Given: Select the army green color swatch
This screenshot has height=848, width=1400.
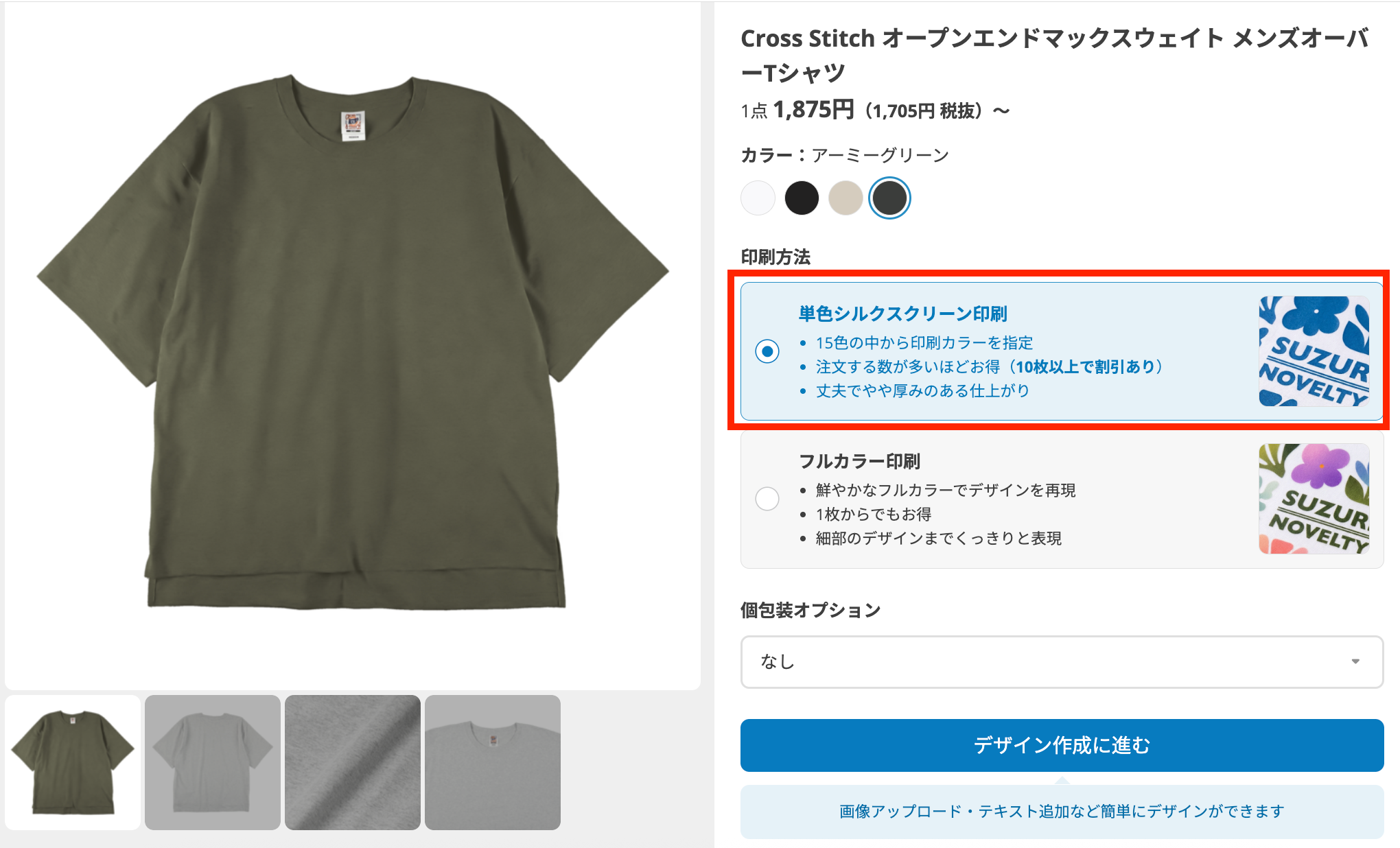Looking at the screenshot, I should click(x=889, y=198).
